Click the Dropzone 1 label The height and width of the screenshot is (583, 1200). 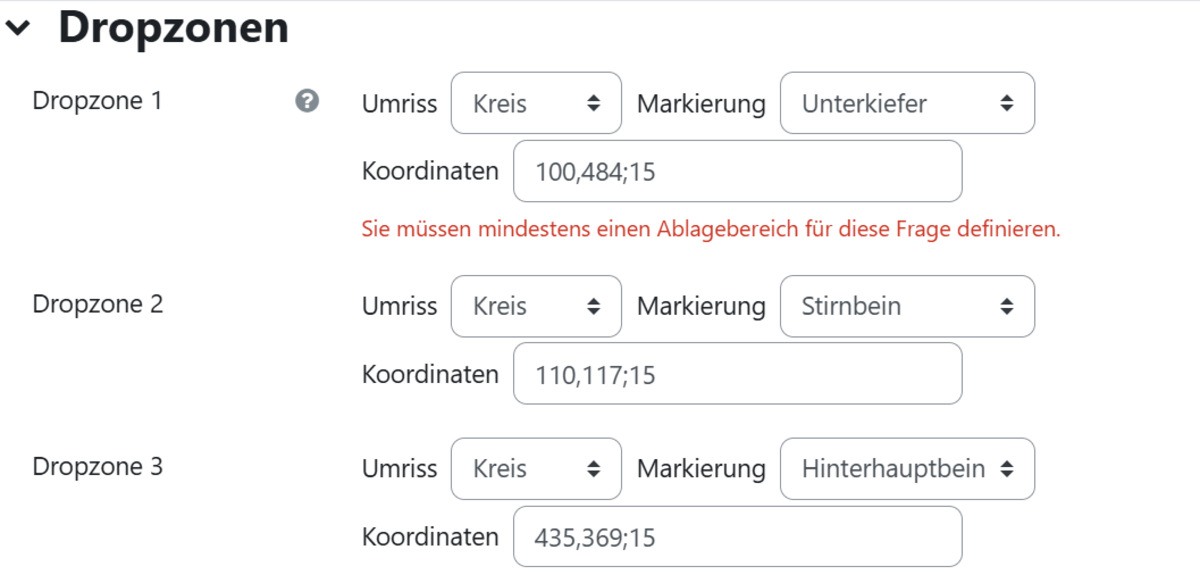(97, 101)
